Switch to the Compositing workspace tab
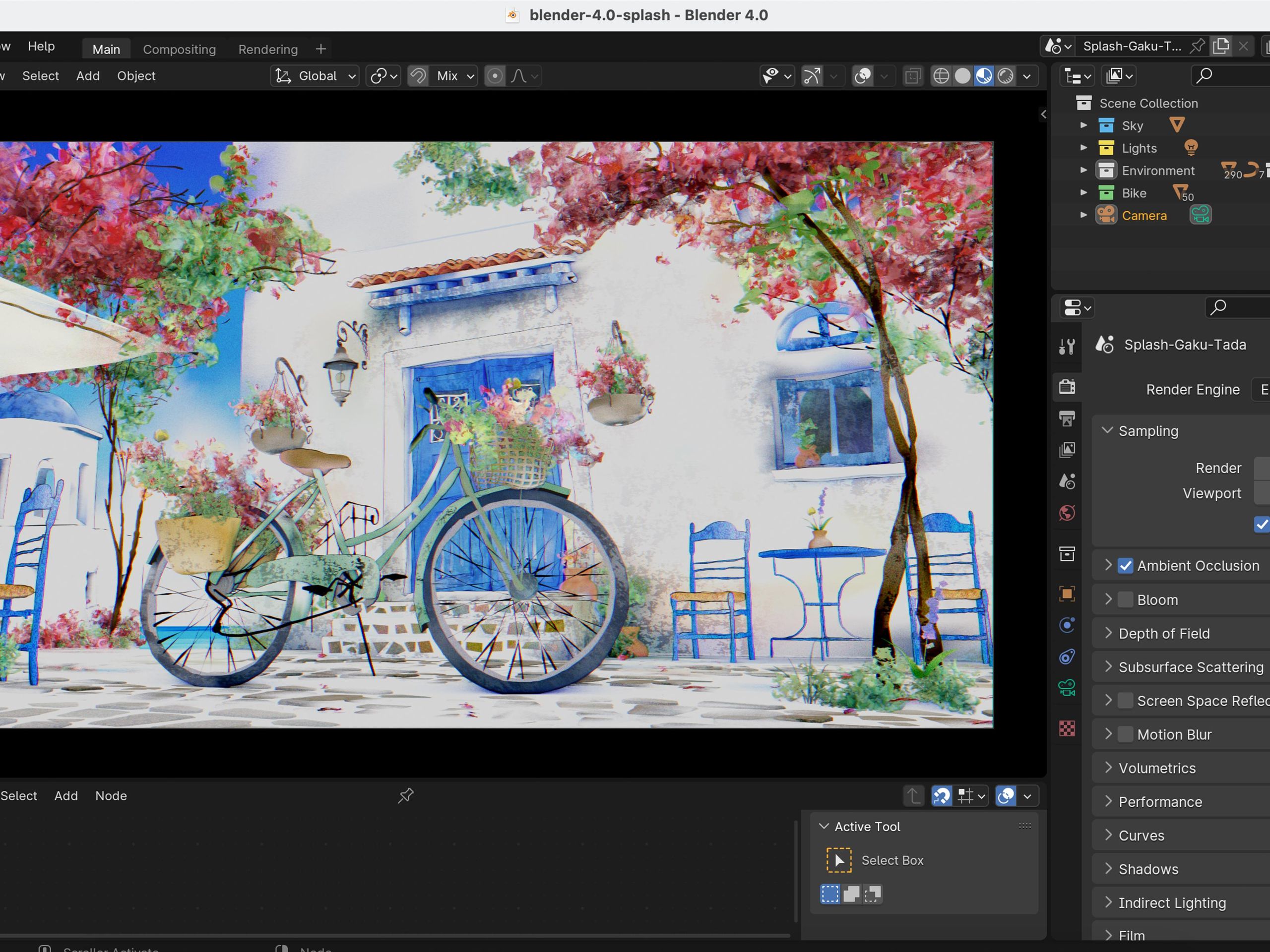 coord(179,50)
